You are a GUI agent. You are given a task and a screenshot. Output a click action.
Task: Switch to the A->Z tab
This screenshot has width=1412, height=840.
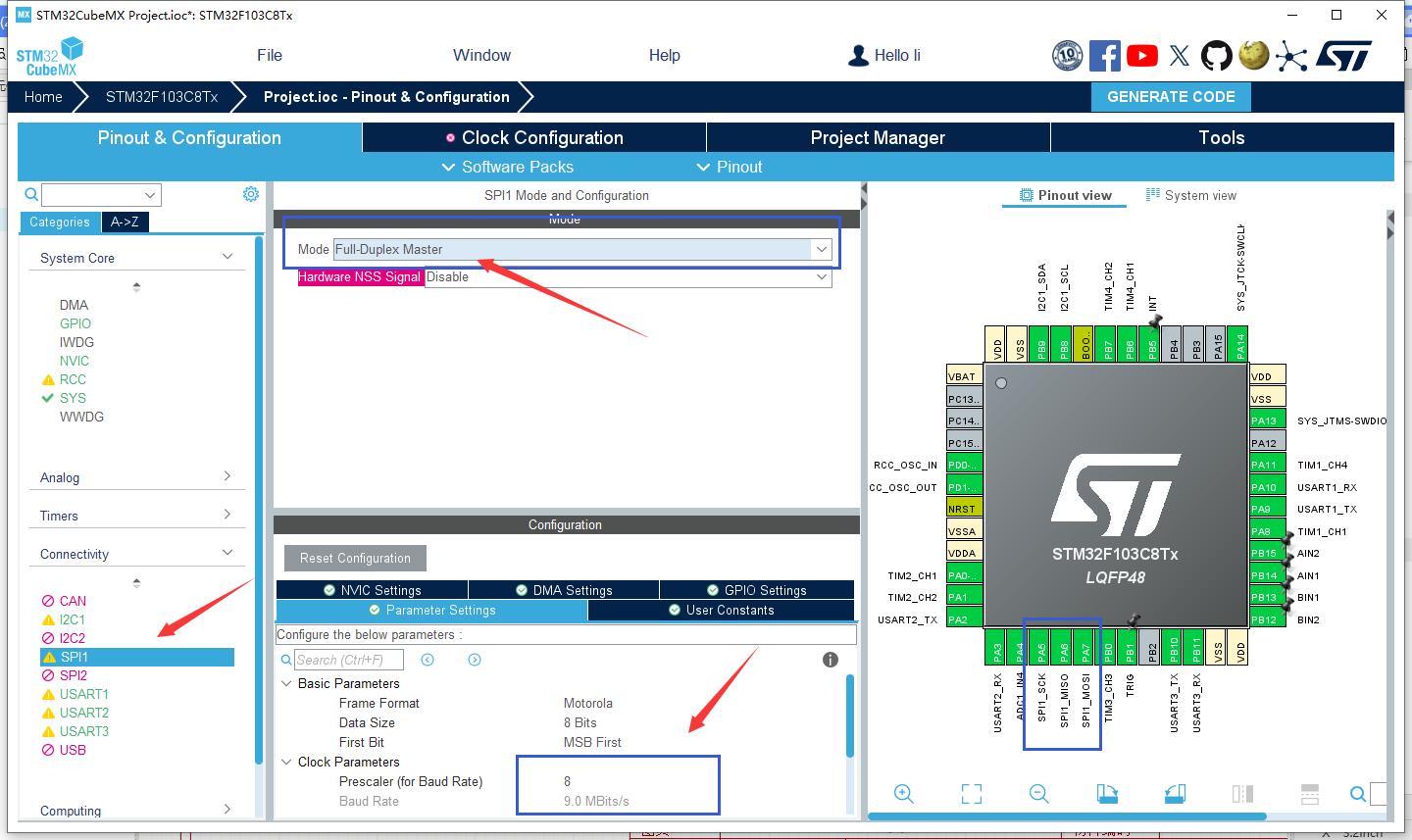125,222
